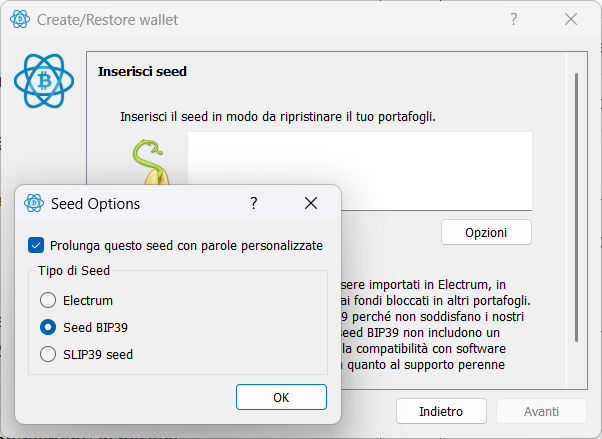Close the Create/Restore wallet window
Screen dimensions: 602x439
[x=571, y=19]
